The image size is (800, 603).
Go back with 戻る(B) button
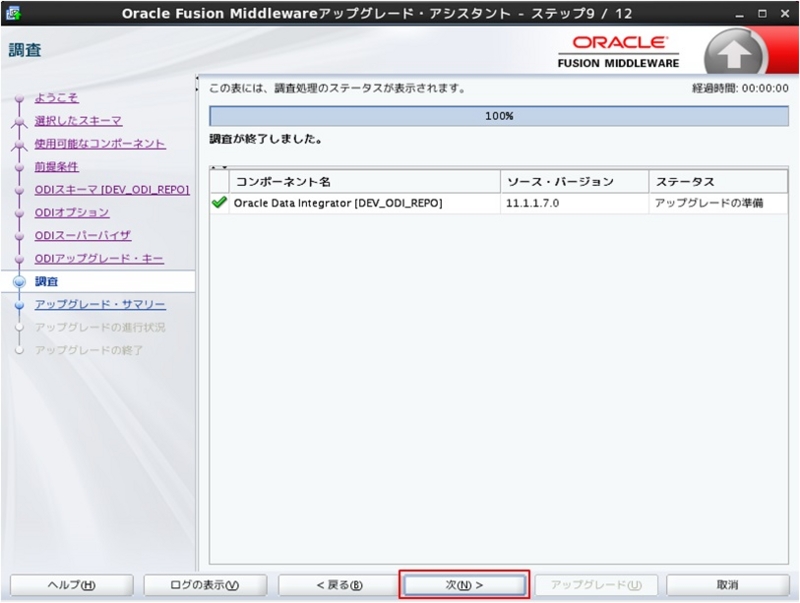click(x=339, y=585)
